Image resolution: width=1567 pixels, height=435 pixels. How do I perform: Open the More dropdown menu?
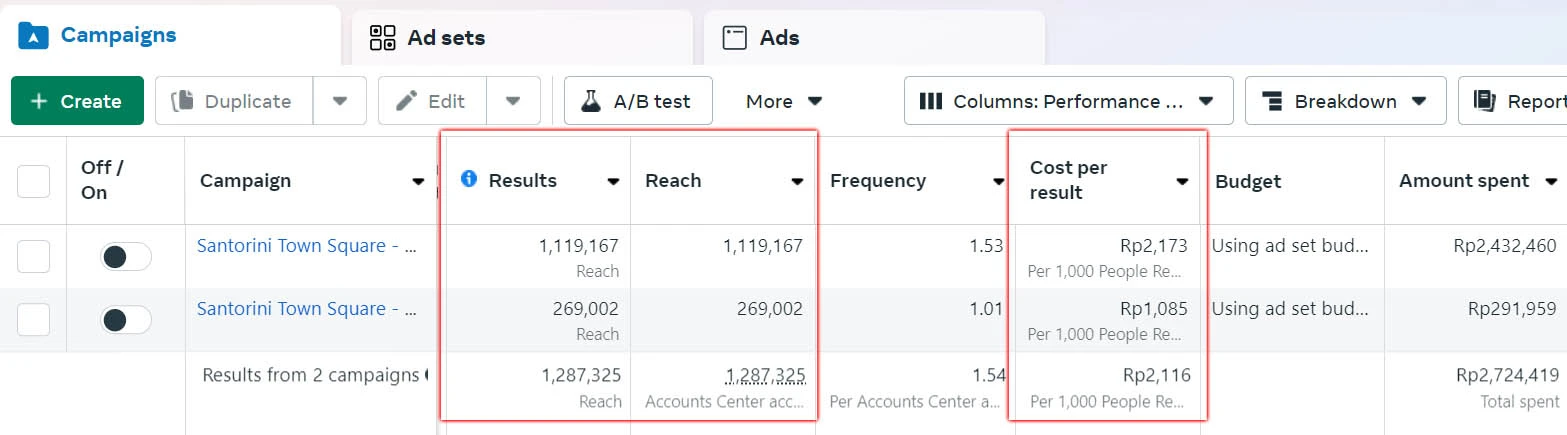point(784,101)
